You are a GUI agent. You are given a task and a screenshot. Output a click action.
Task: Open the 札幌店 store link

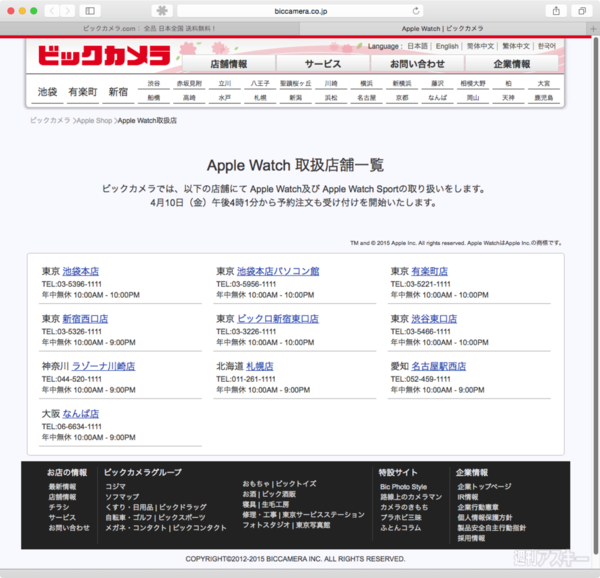[x=259, y=366]
